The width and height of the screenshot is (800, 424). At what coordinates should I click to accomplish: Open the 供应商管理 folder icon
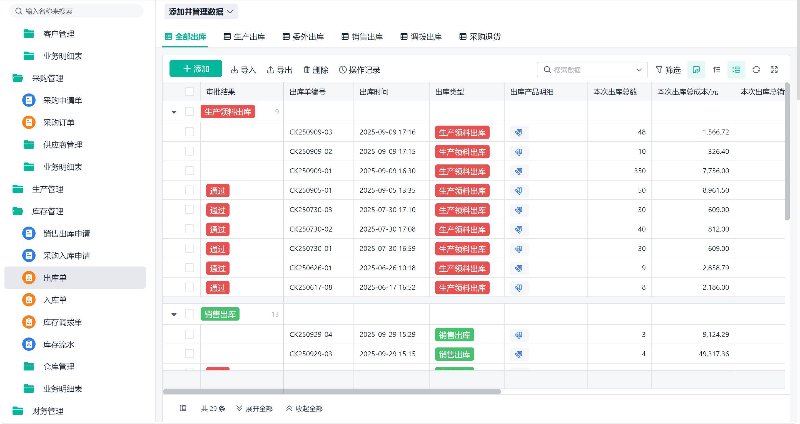point(29,144)
